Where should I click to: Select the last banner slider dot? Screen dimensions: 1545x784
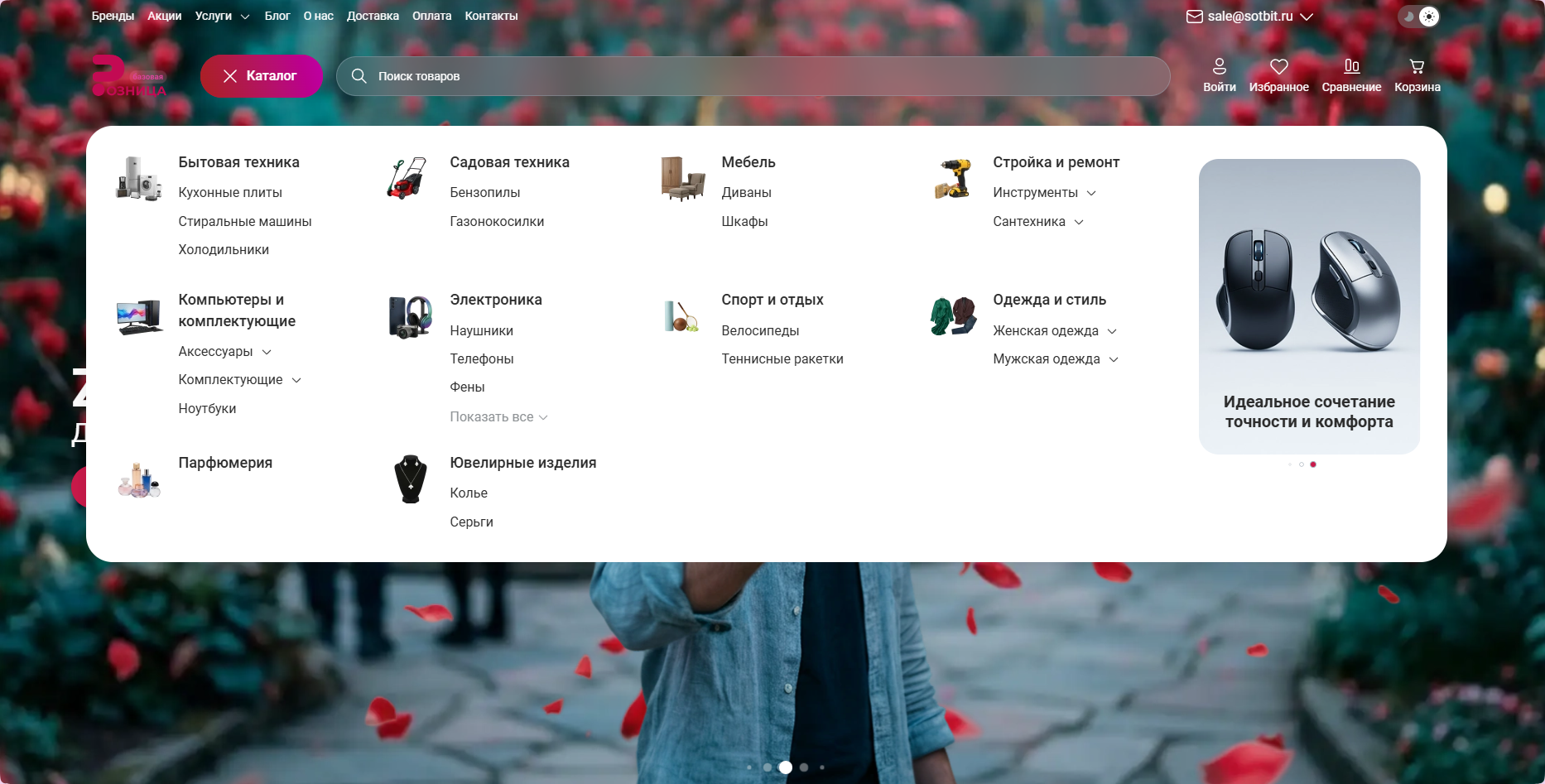[821, 767]
